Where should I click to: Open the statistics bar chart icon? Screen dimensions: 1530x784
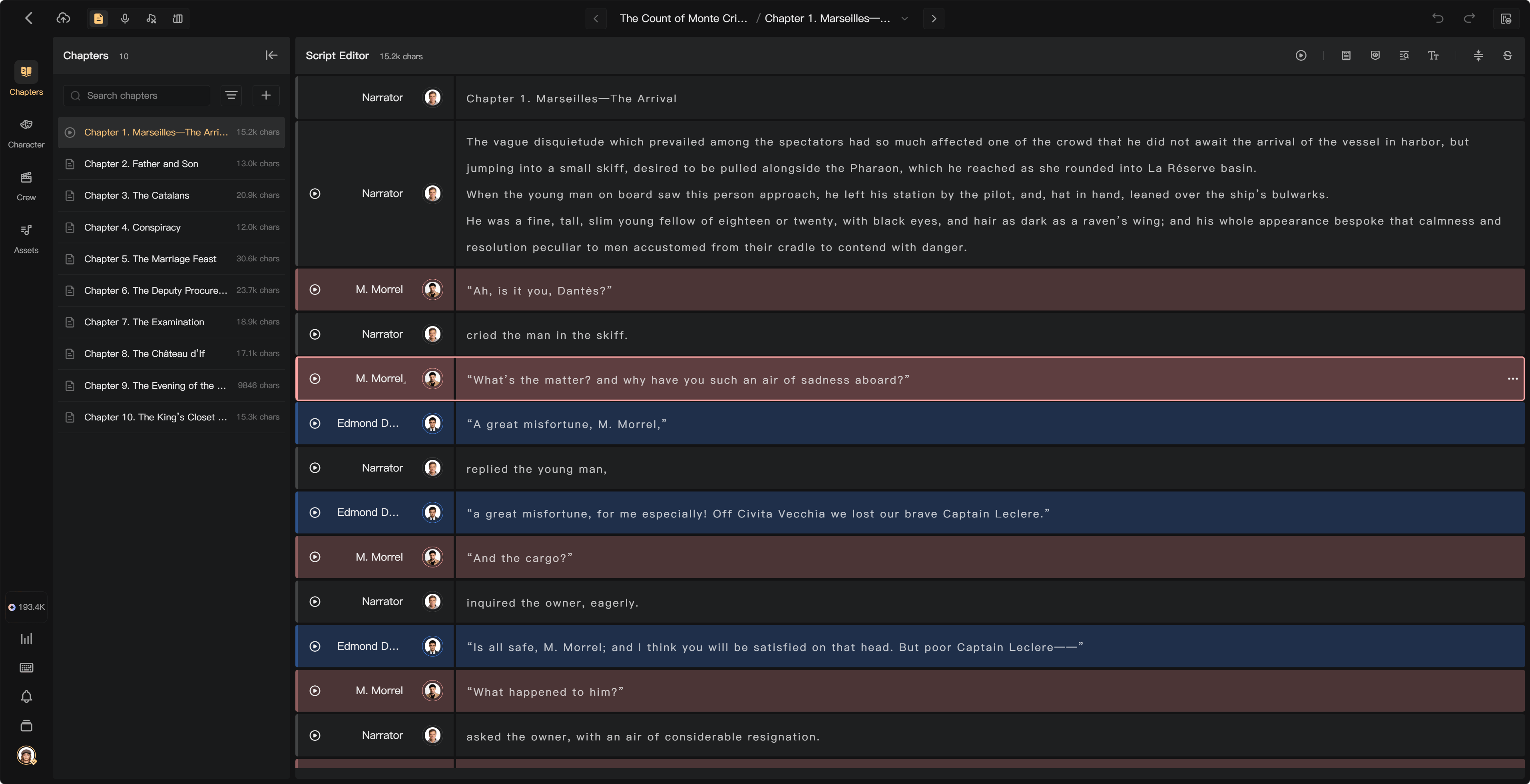coord(26,639)
